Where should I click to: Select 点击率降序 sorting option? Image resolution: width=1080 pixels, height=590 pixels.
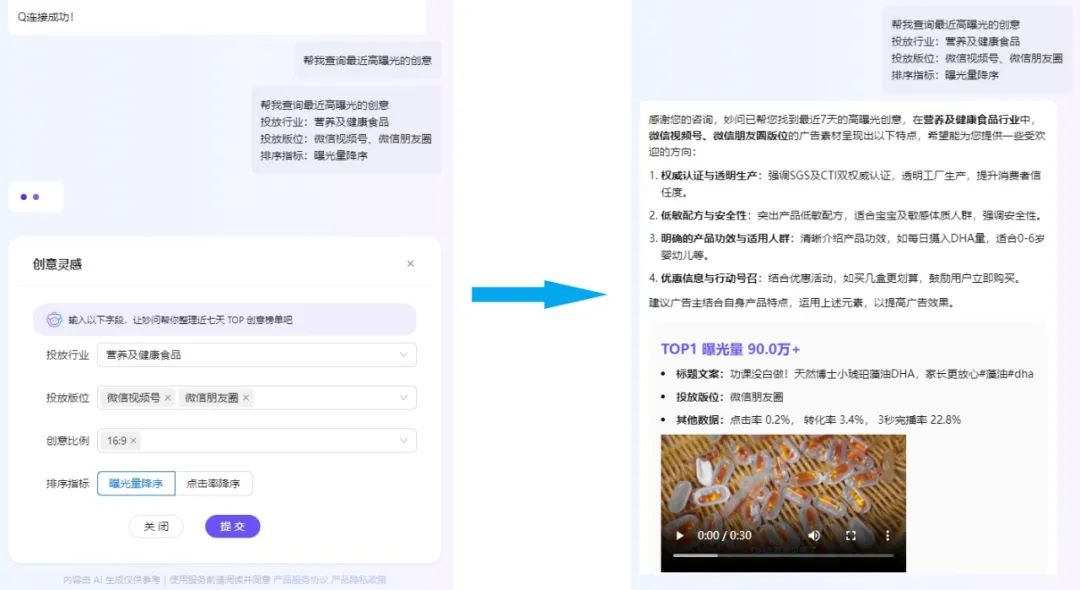click(x=214, y=483)
